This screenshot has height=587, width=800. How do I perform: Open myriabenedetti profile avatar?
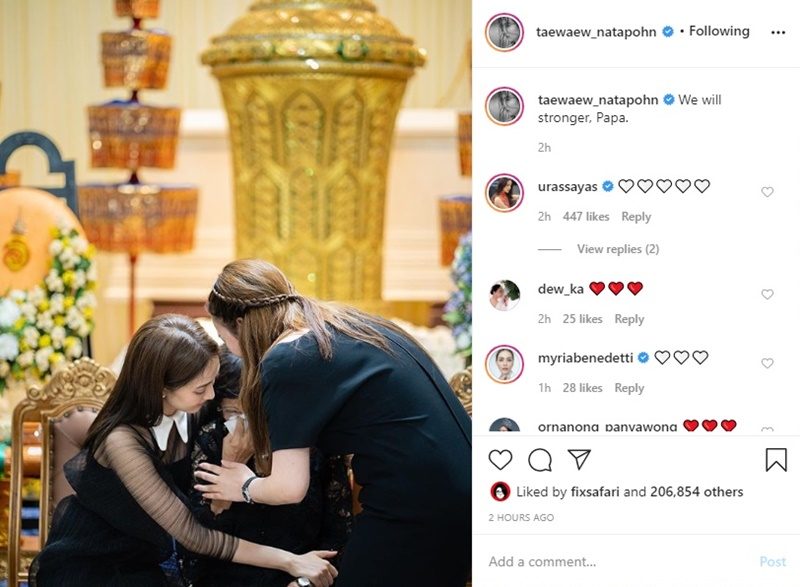click(504, 364)
